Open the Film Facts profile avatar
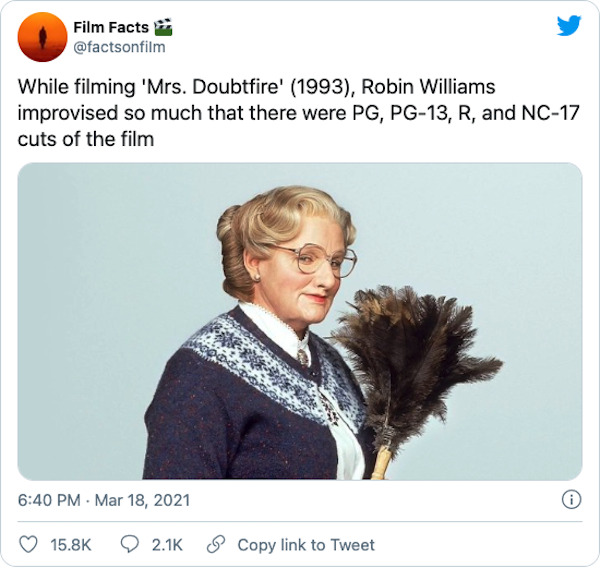This screenshot has height=568, width=600. [x=42, y=37]
